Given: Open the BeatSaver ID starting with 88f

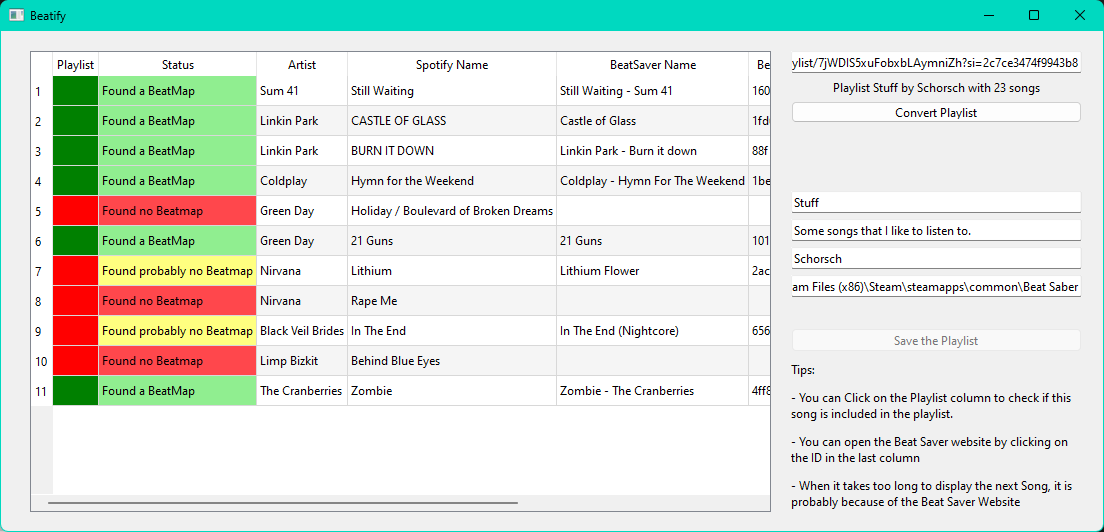Looking at the screenshot, I should 760,151.
